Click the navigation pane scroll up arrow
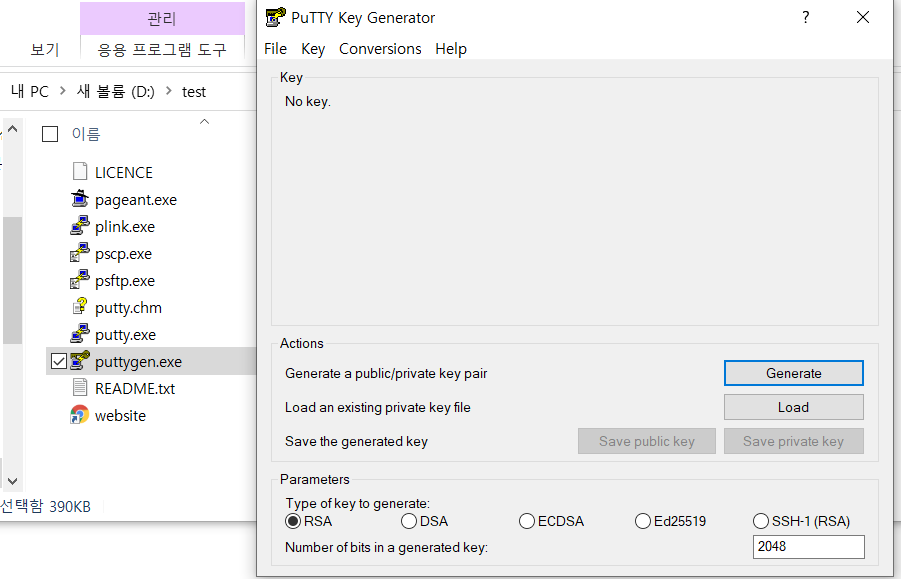The width and height of the screenshot is (901, 579). 12,129
